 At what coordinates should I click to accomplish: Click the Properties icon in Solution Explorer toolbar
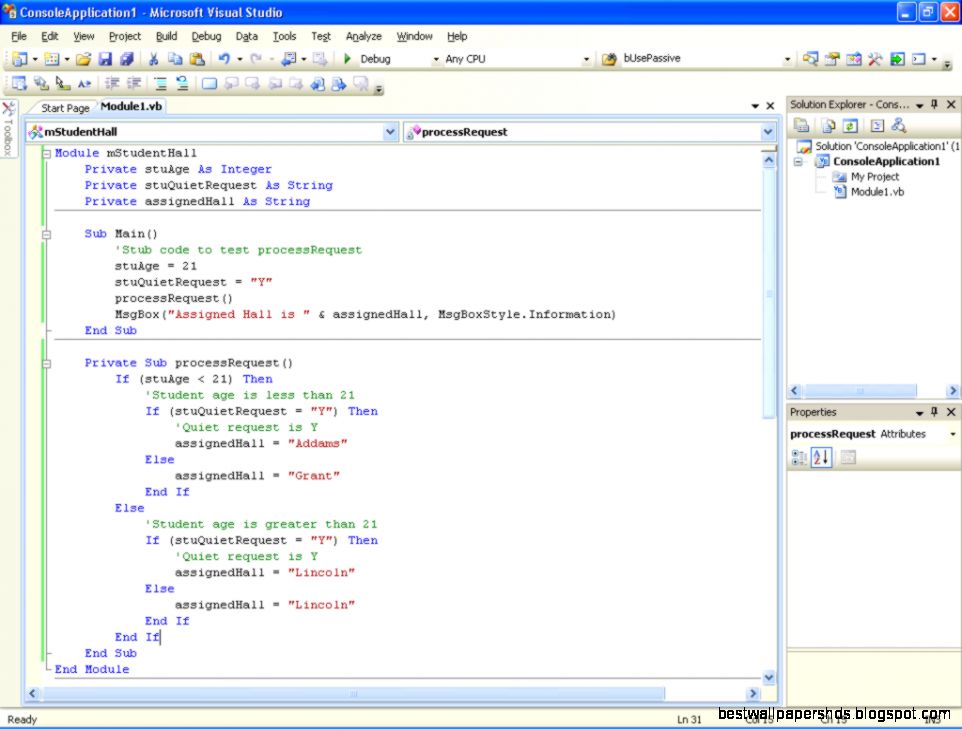pyautogui.click(x=801, y=126)
